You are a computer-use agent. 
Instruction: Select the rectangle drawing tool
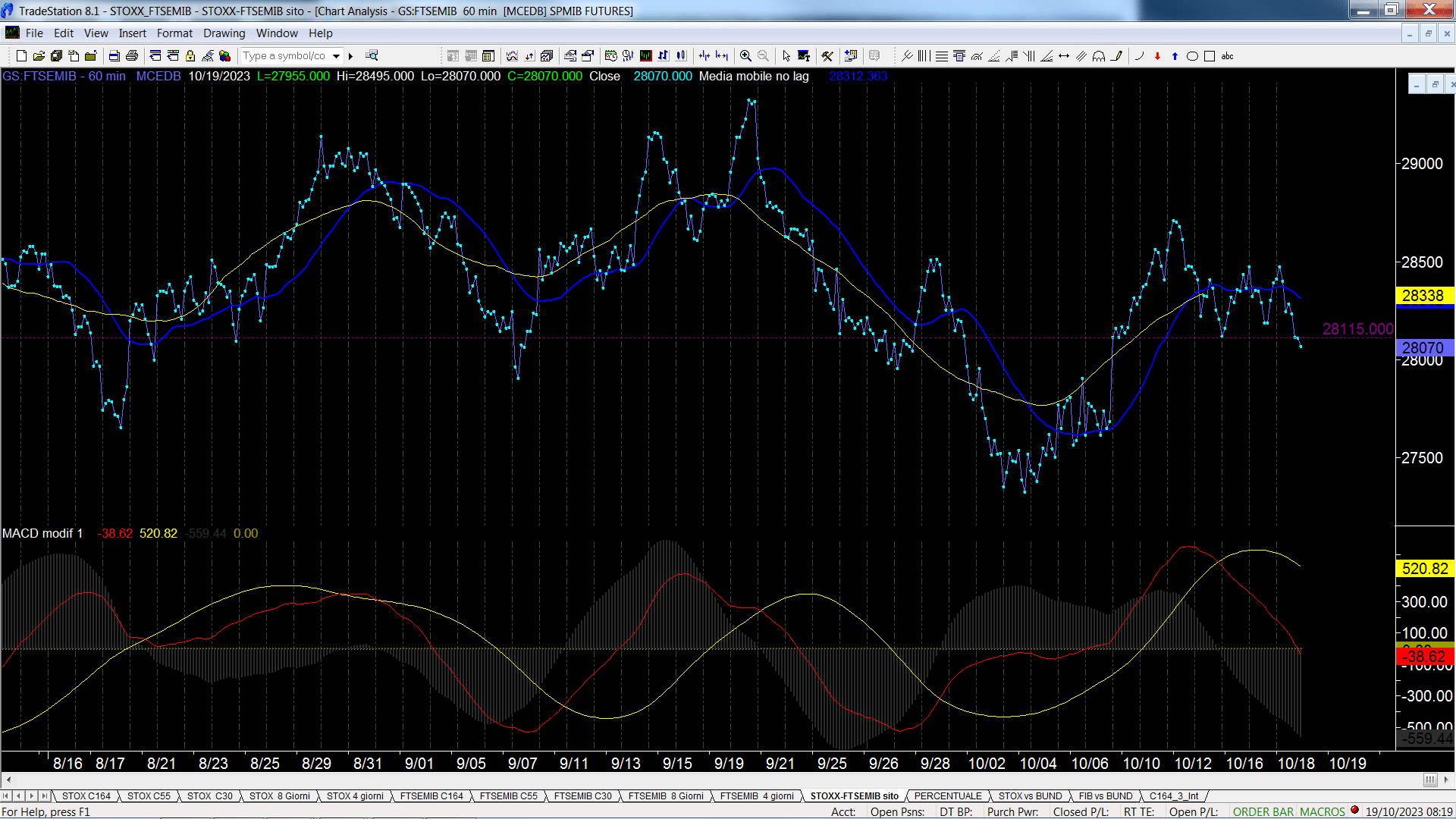pos(1210,56)
